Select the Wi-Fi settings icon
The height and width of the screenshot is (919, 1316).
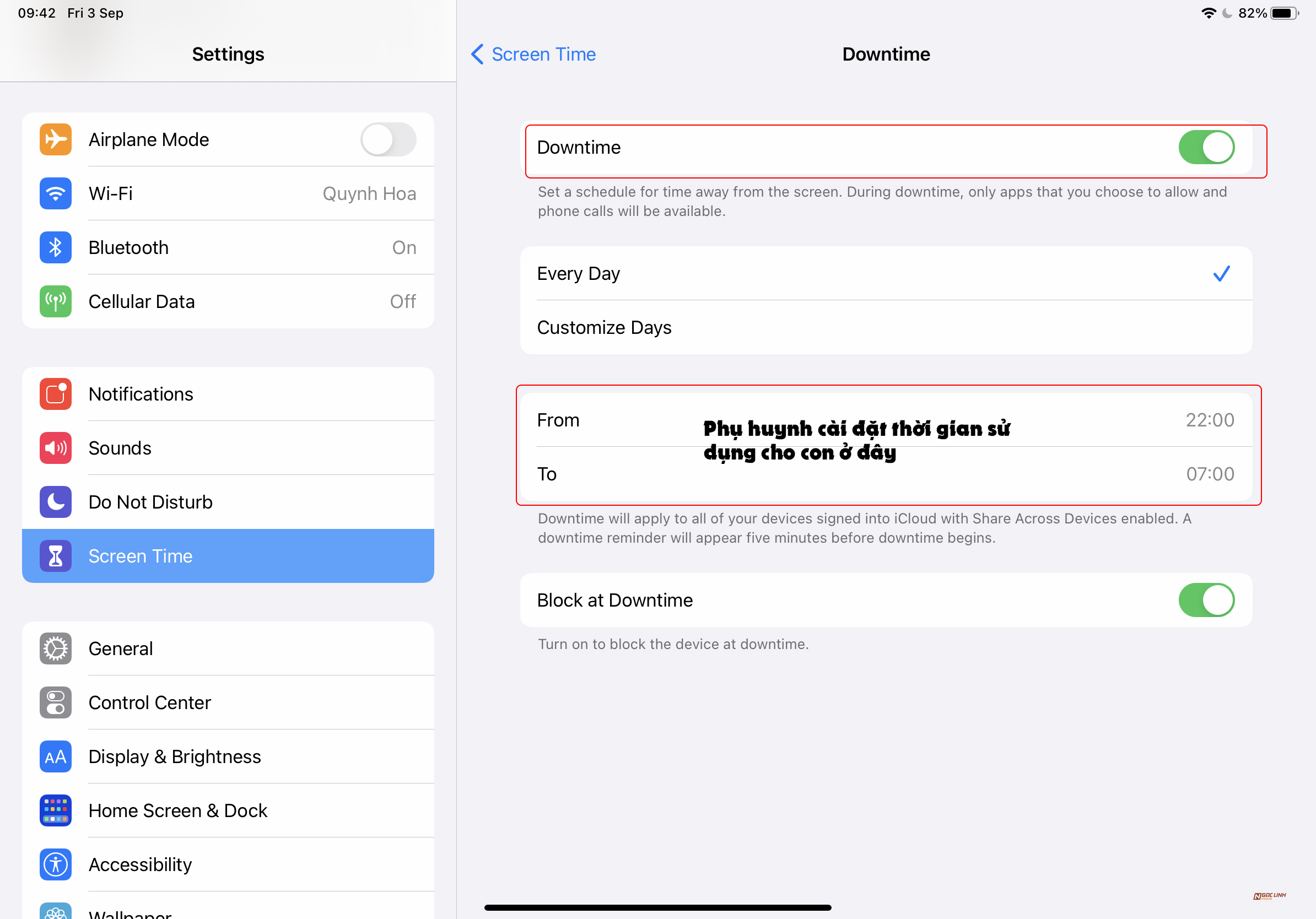point(55,193)
